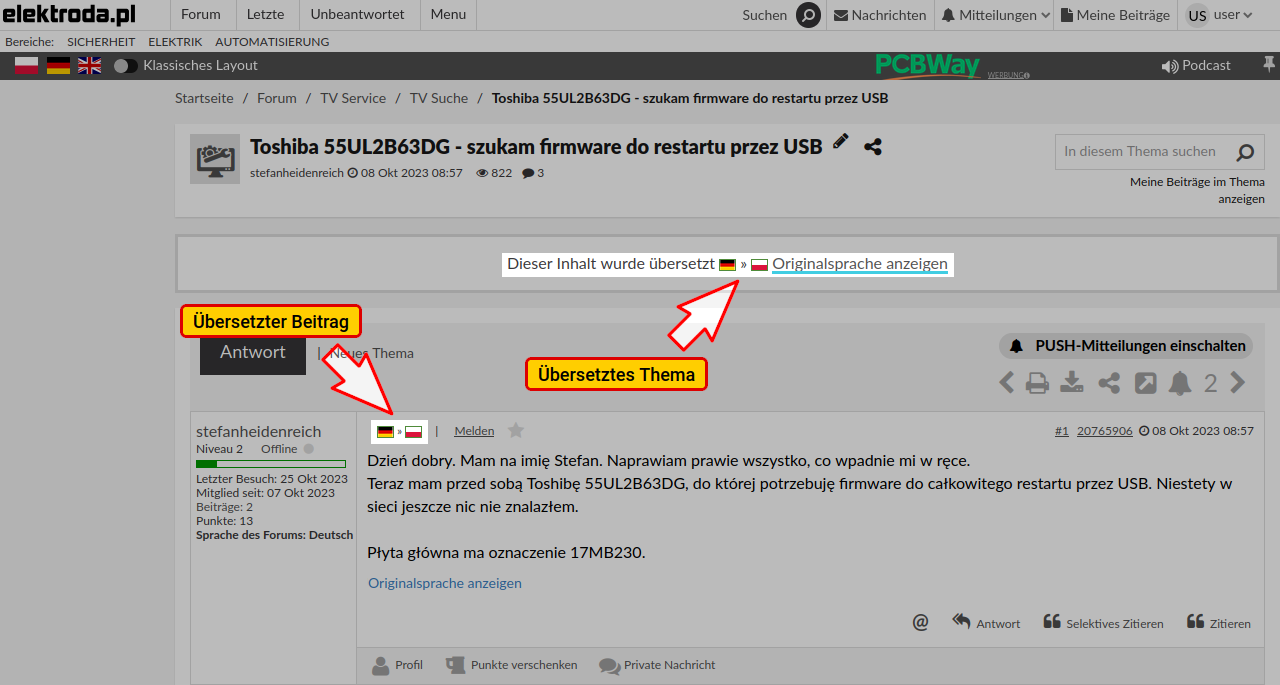Show the post's Originalsprache anzeigen link
This screenshot has width=1280, height=685.
pos(445,583)
